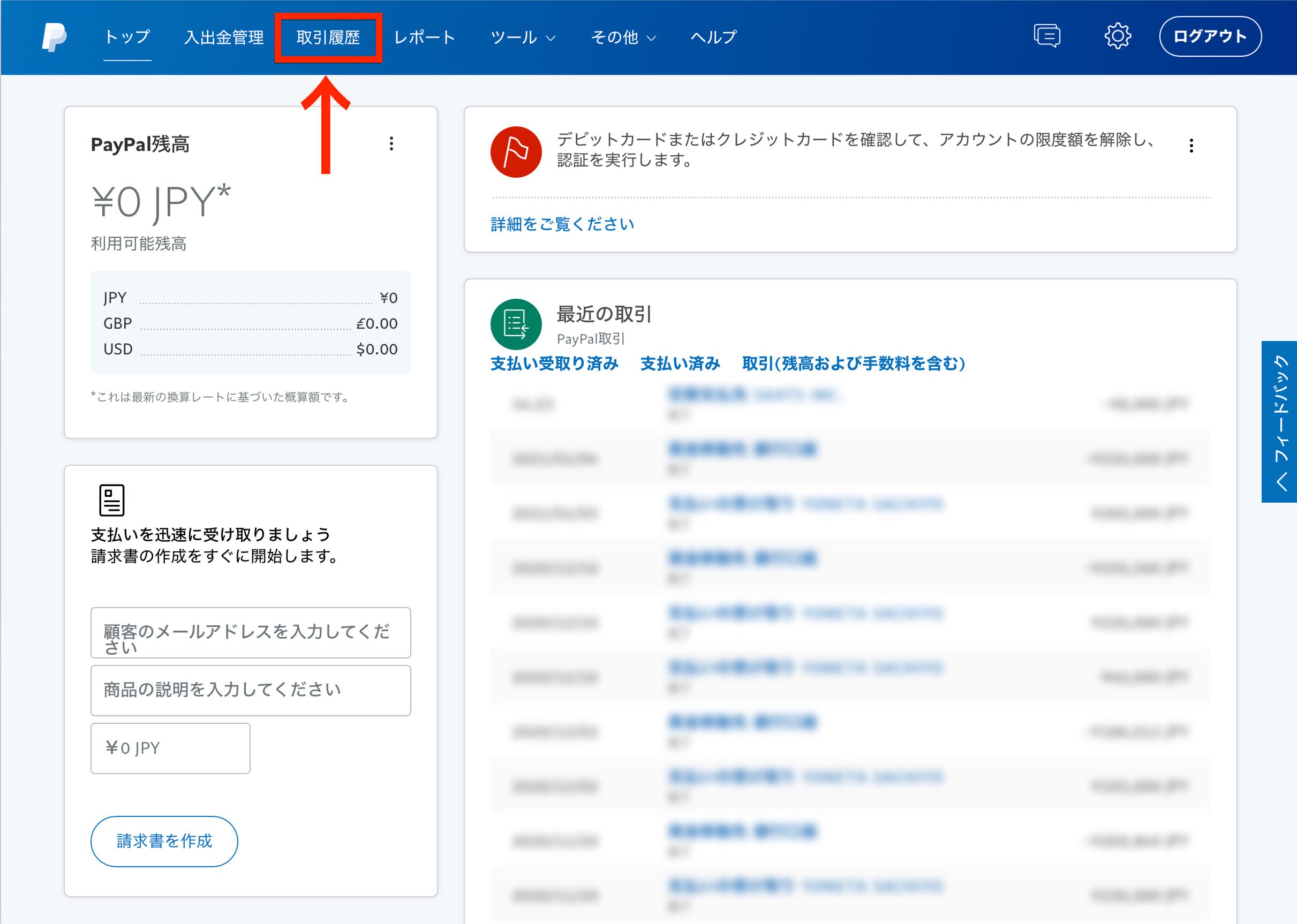The image size is (1297, 924).
Task: Open PayPal残高 card three-dot menu
Action: point(391,143)
